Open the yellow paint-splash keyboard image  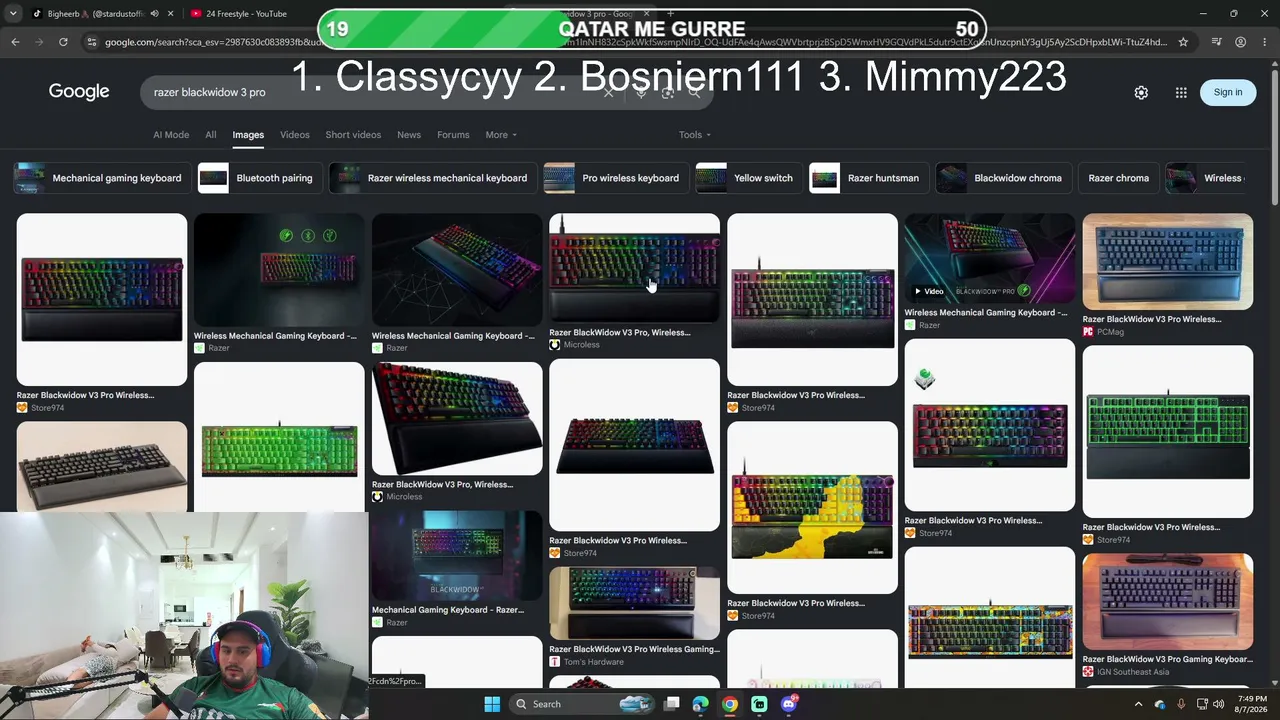pos(812,507)
